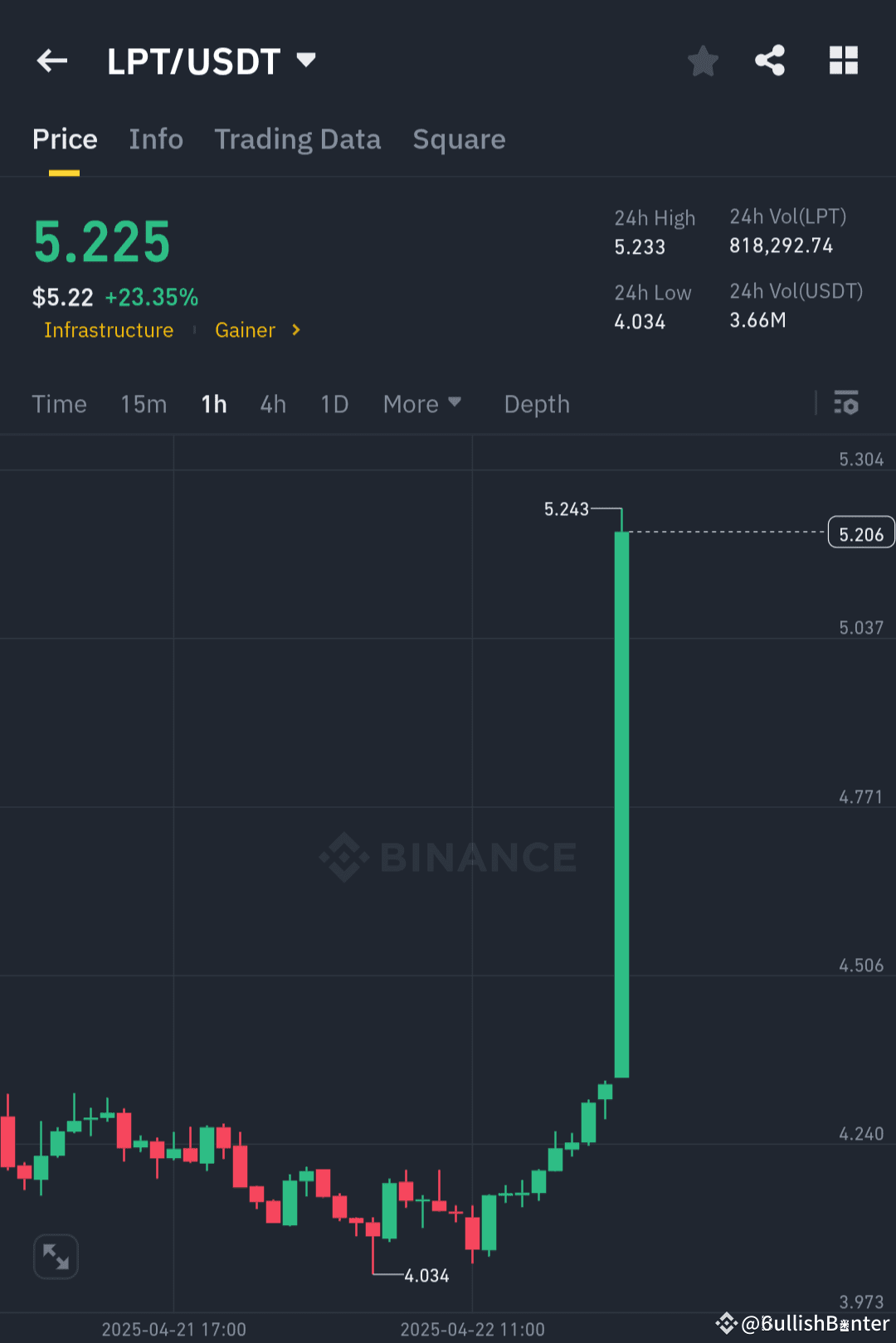Tap the Time axis option on the chart
This screenshot has width=896, height=1343.
click(59, 404)
